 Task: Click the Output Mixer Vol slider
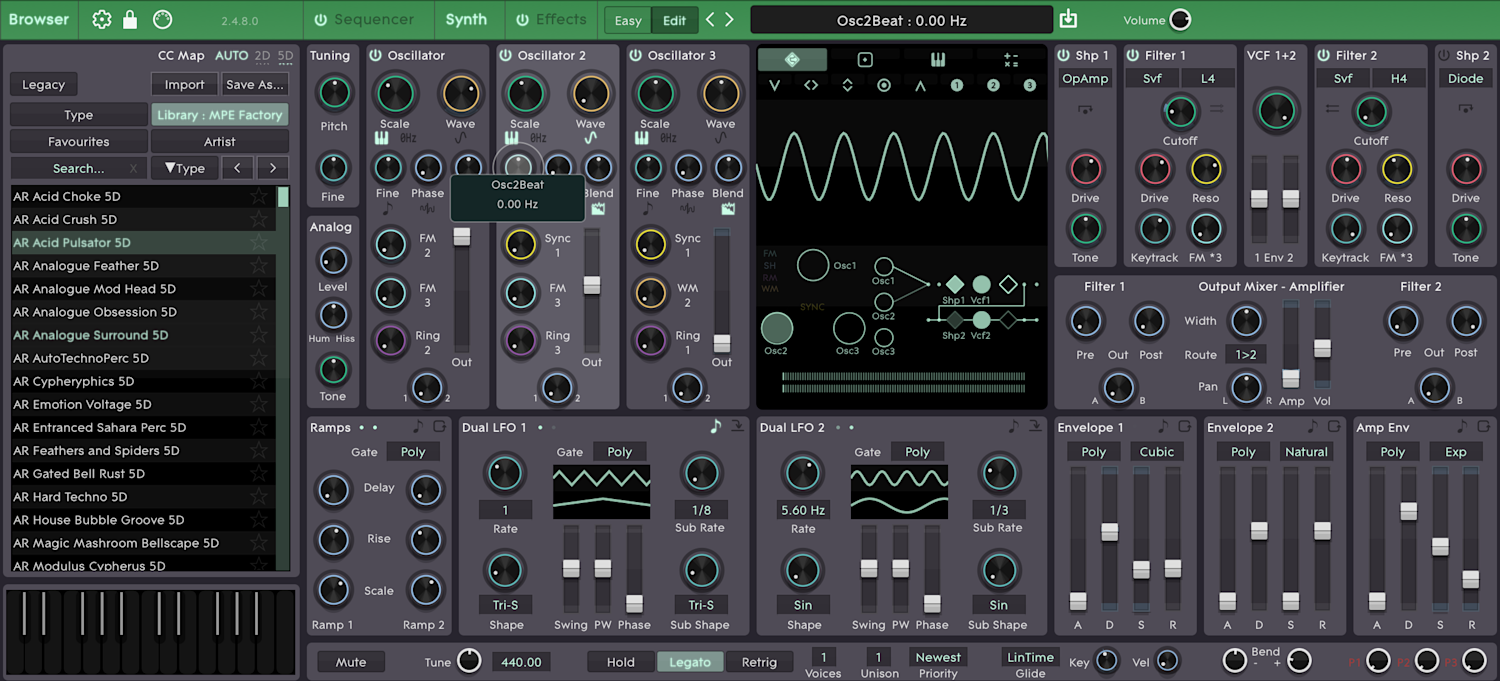pyautogui.click(x=1322, y=344)
